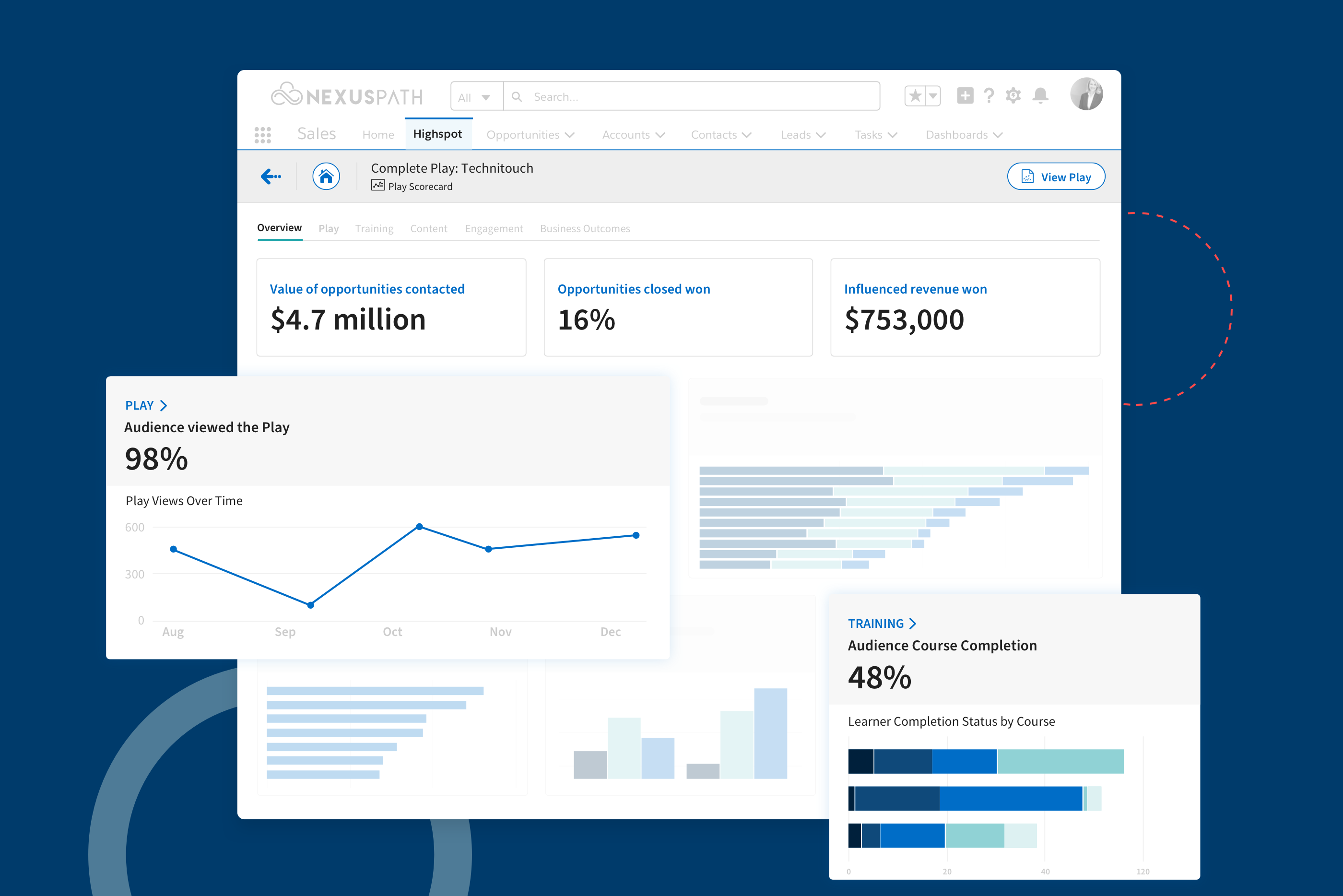Open the Highspot navigation tab
Viewport: 1343px width, 896px height.
click(438, 134)
